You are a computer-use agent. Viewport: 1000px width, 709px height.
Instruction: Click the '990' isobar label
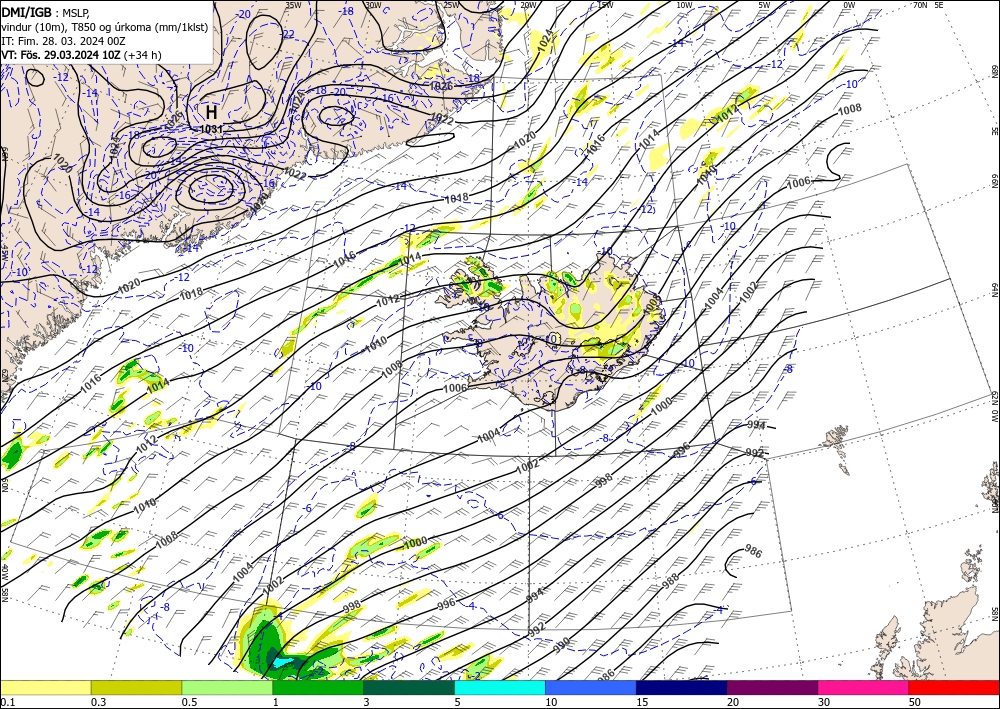click(x=562, y=645)
